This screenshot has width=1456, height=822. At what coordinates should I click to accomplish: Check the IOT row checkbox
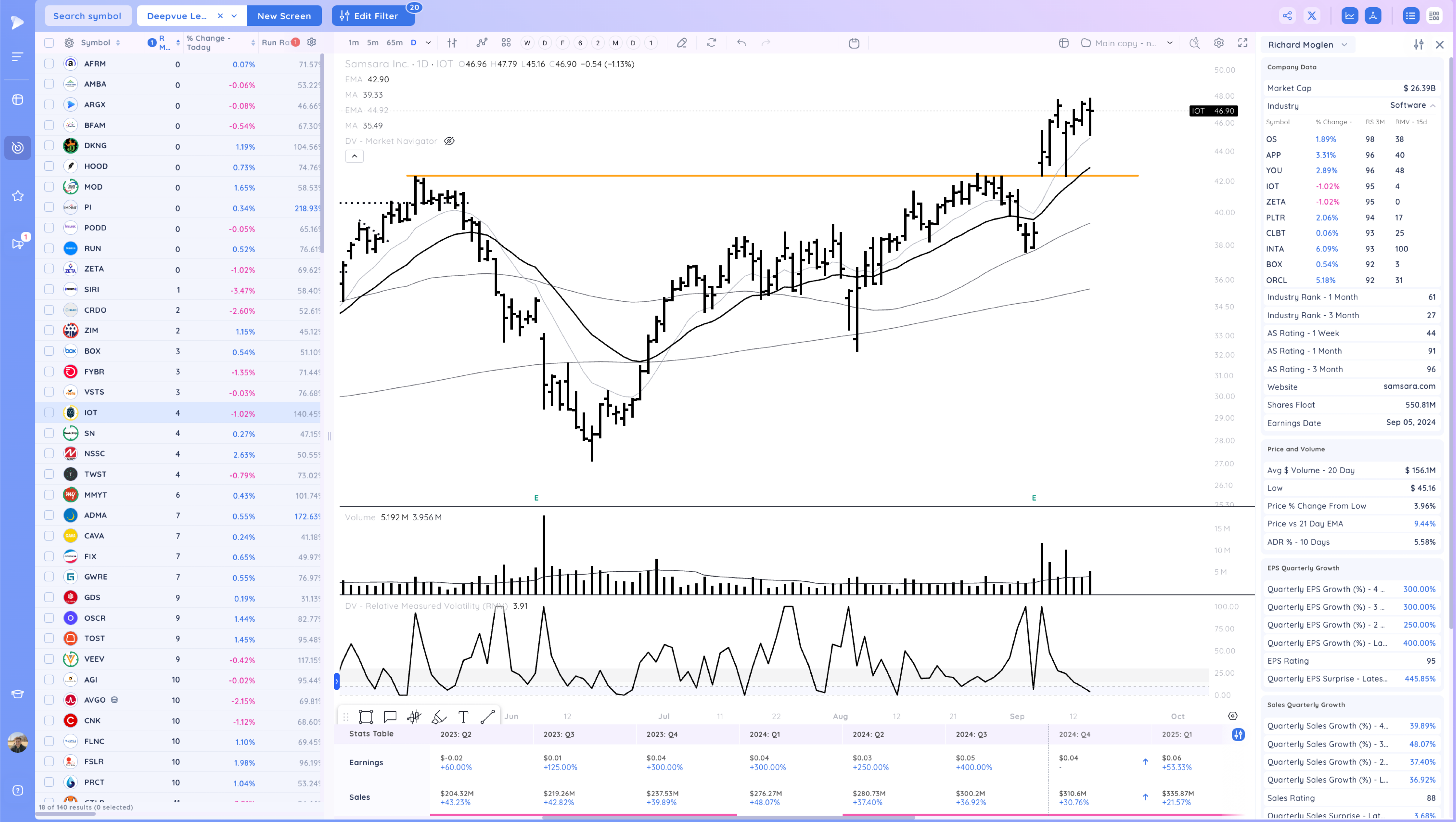[x=49, y=413]
